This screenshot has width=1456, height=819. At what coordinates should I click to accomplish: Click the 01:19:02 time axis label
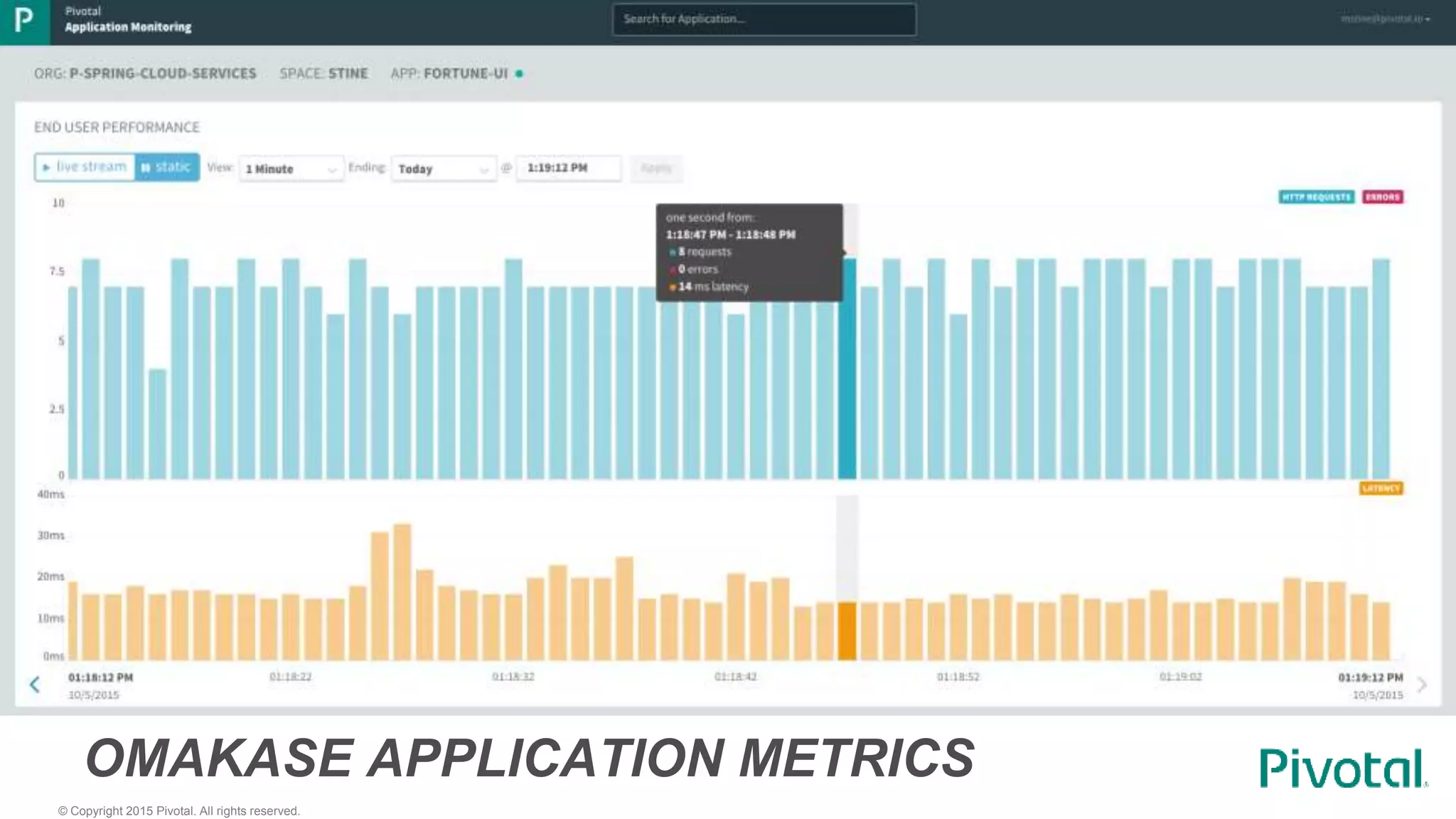[x=1180, y=677]
